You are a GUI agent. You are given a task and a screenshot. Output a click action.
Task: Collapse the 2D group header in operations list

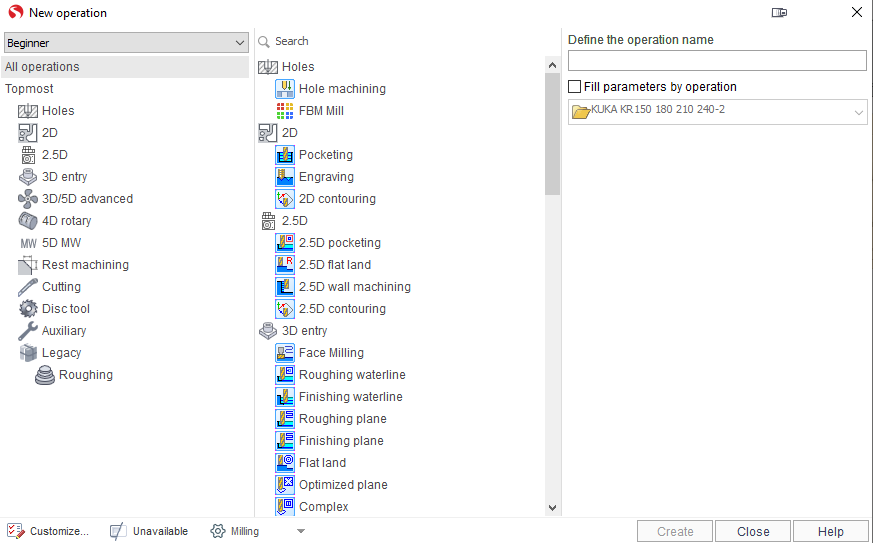click(278, 133)
